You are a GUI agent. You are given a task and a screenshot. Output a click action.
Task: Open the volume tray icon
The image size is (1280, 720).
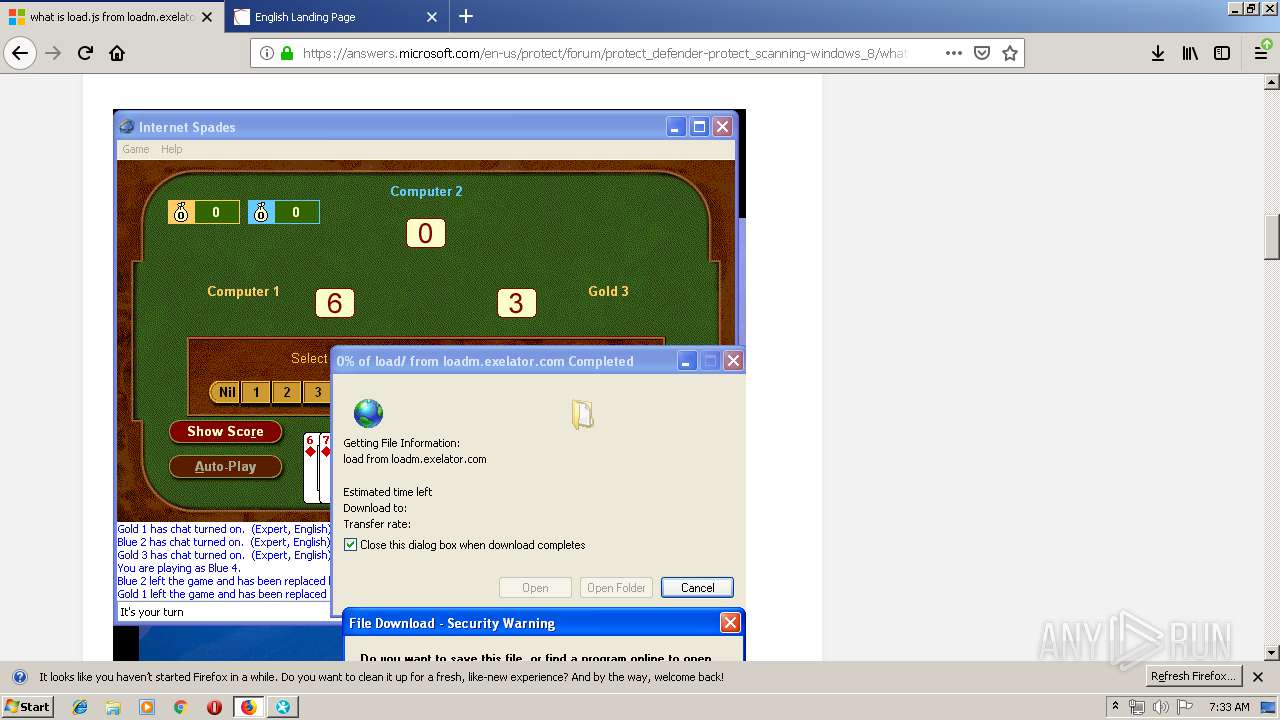click(1161, 707)
